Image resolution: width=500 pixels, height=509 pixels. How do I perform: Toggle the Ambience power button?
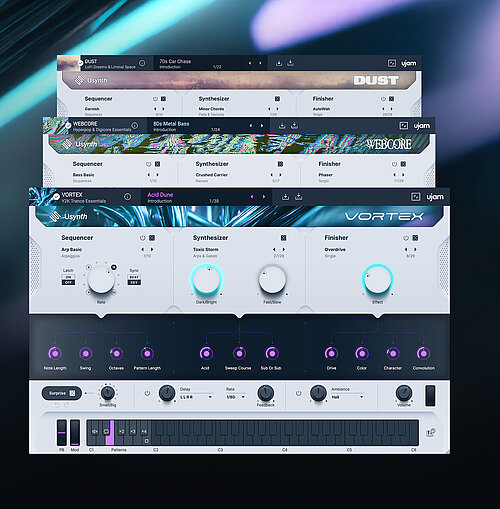(299, 393)
